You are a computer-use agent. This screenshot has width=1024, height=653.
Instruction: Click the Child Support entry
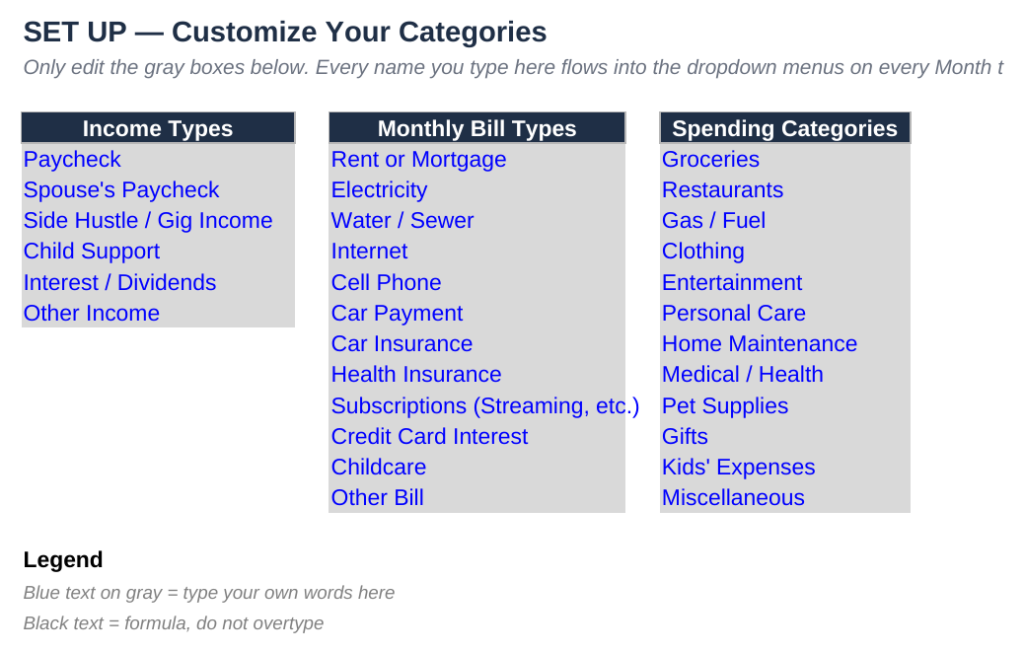point(158,251)
